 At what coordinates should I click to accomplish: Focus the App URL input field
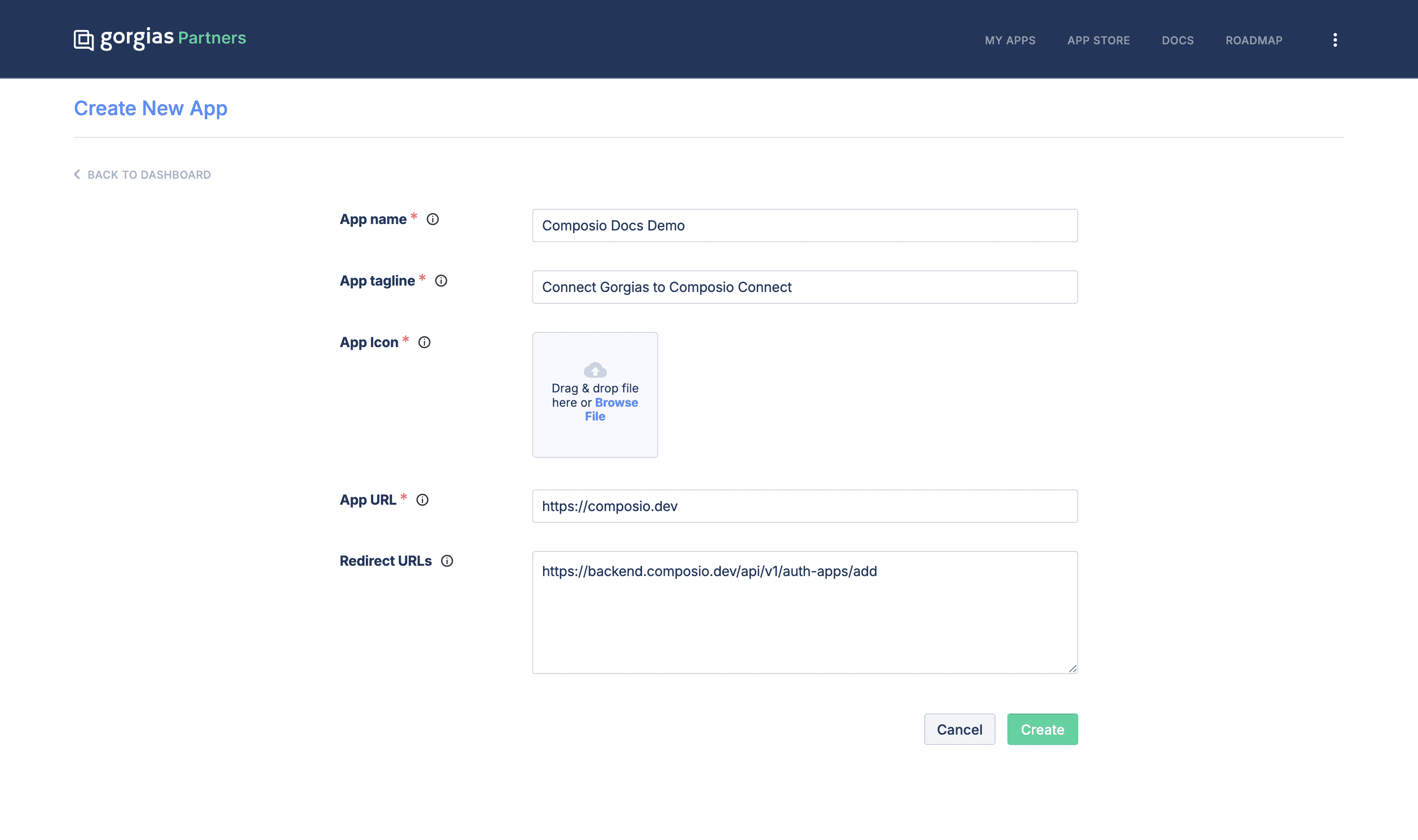point(805,506)
